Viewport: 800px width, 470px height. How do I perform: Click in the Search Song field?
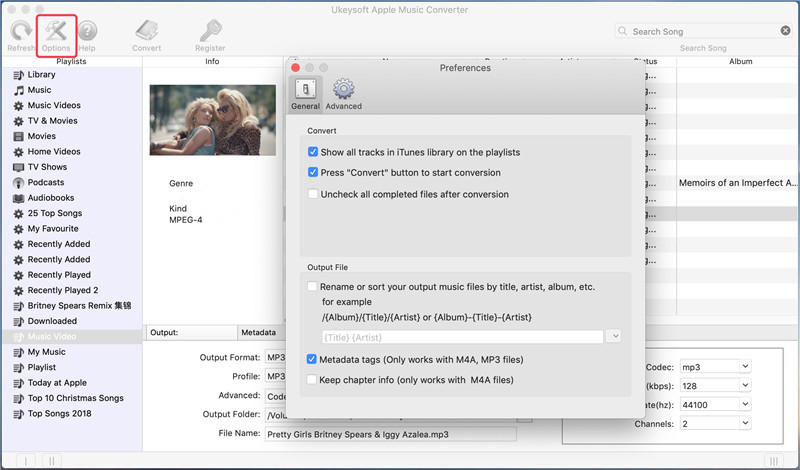click(703, 31)
